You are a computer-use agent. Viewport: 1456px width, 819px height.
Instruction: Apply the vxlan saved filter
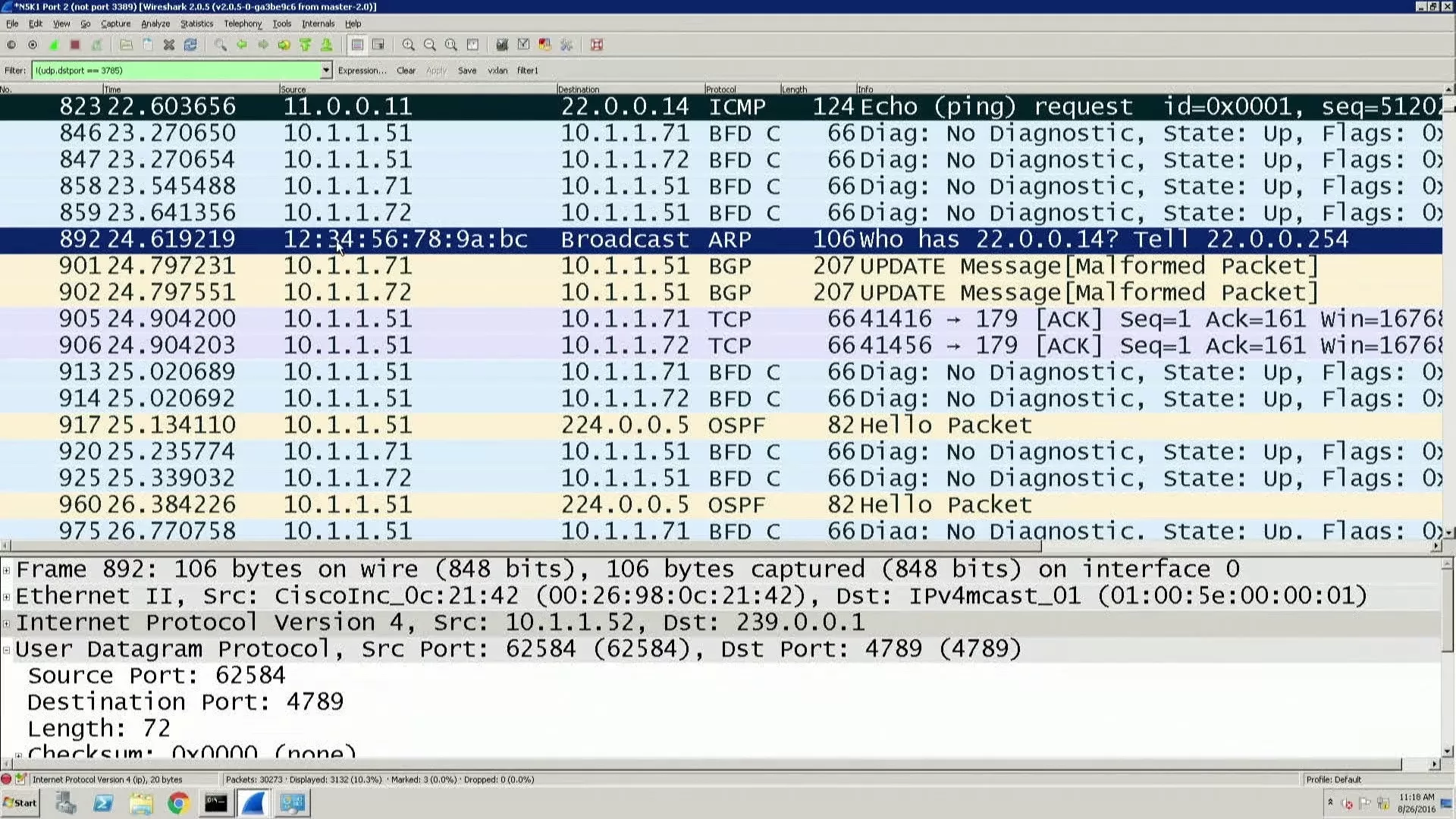(x=497, y=71)
